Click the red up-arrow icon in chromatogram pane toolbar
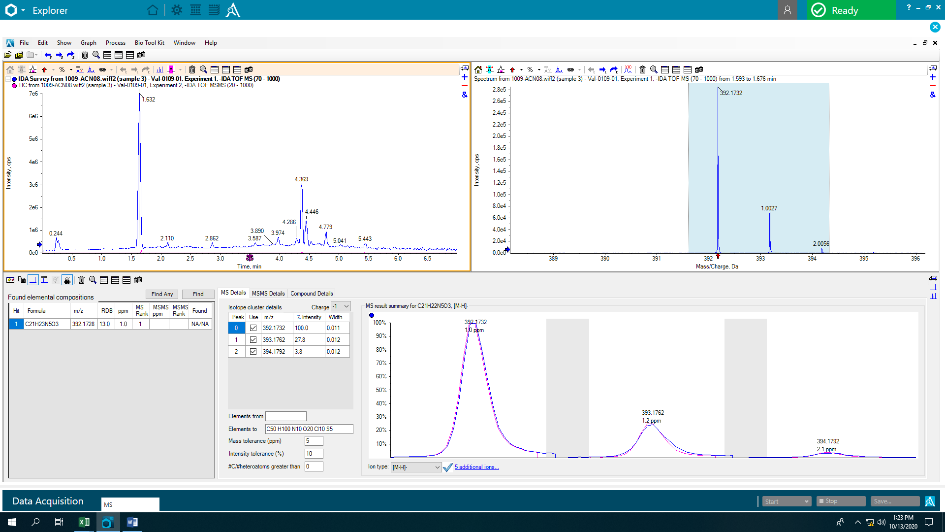Screen dimensions: 945x532 pyautogui.click(x=44, y=70)
